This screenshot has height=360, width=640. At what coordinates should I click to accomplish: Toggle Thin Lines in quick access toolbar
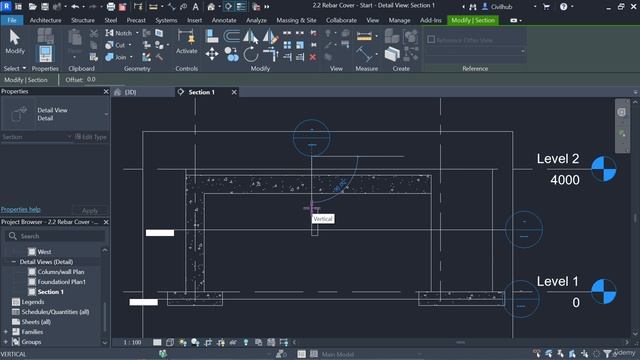pos(241,7)
